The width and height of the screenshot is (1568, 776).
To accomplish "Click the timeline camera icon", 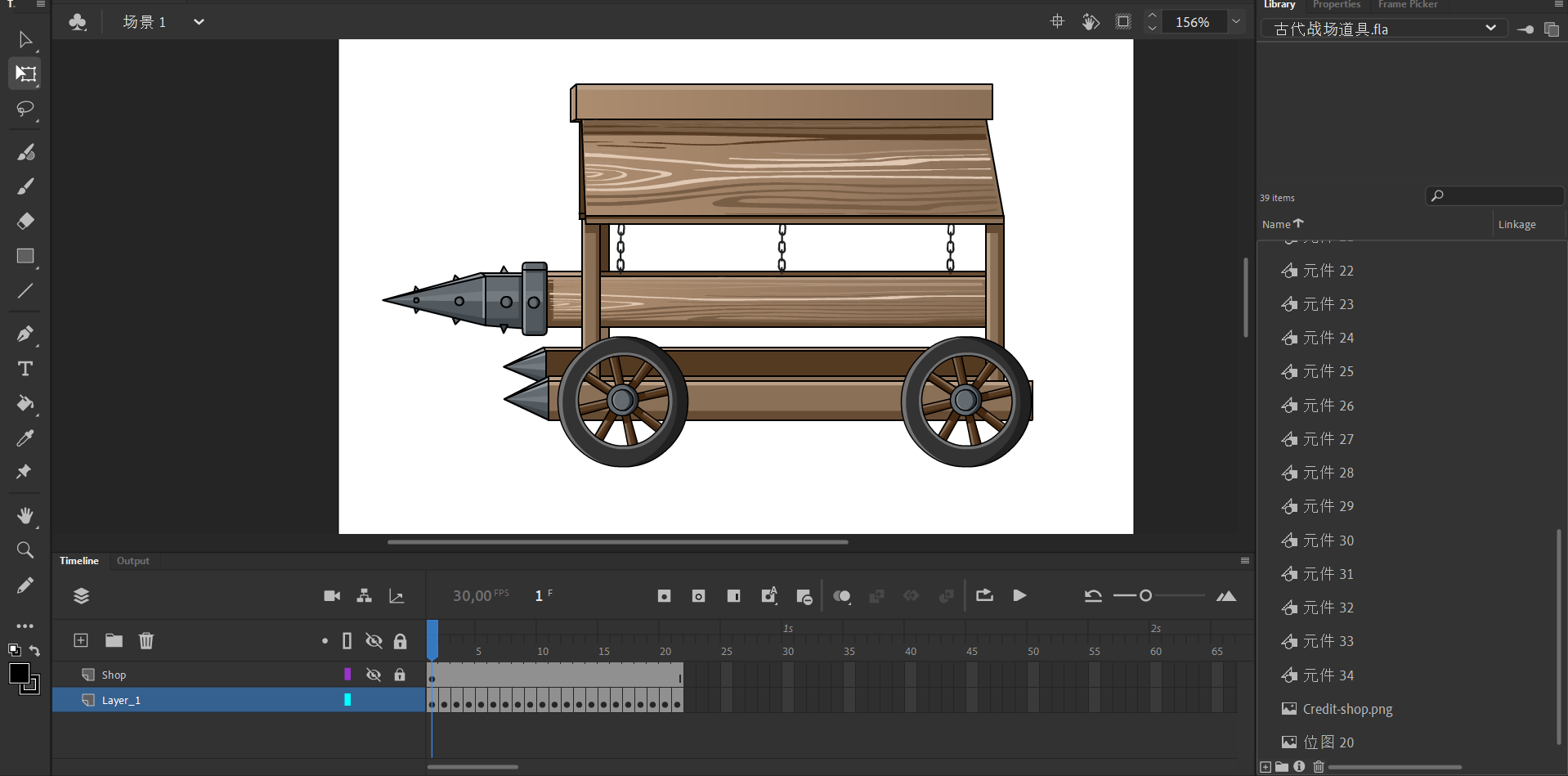I will (x=332, y=596).
